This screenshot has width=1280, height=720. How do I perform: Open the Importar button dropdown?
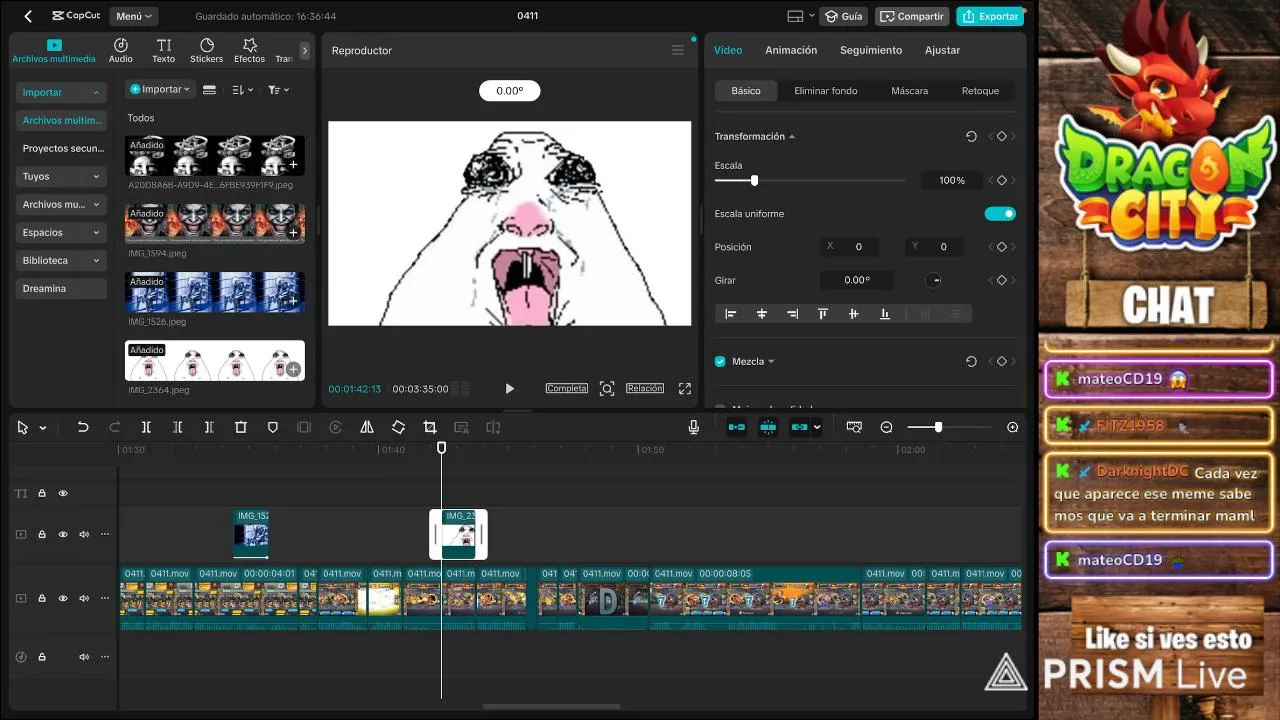click(x=161, y=89)
